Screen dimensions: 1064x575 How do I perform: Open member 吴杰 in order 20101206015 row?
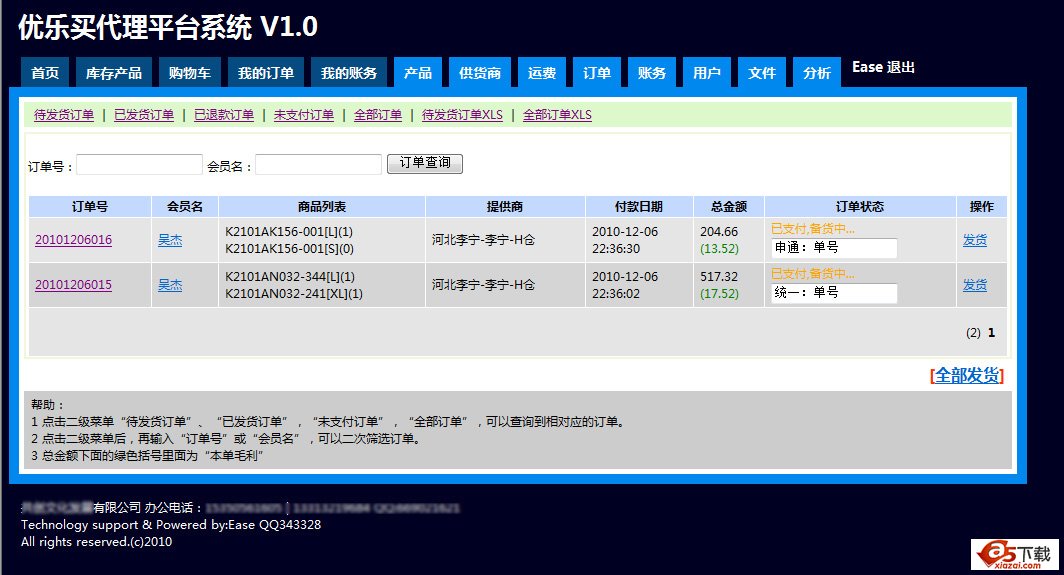tap(170, 285)
